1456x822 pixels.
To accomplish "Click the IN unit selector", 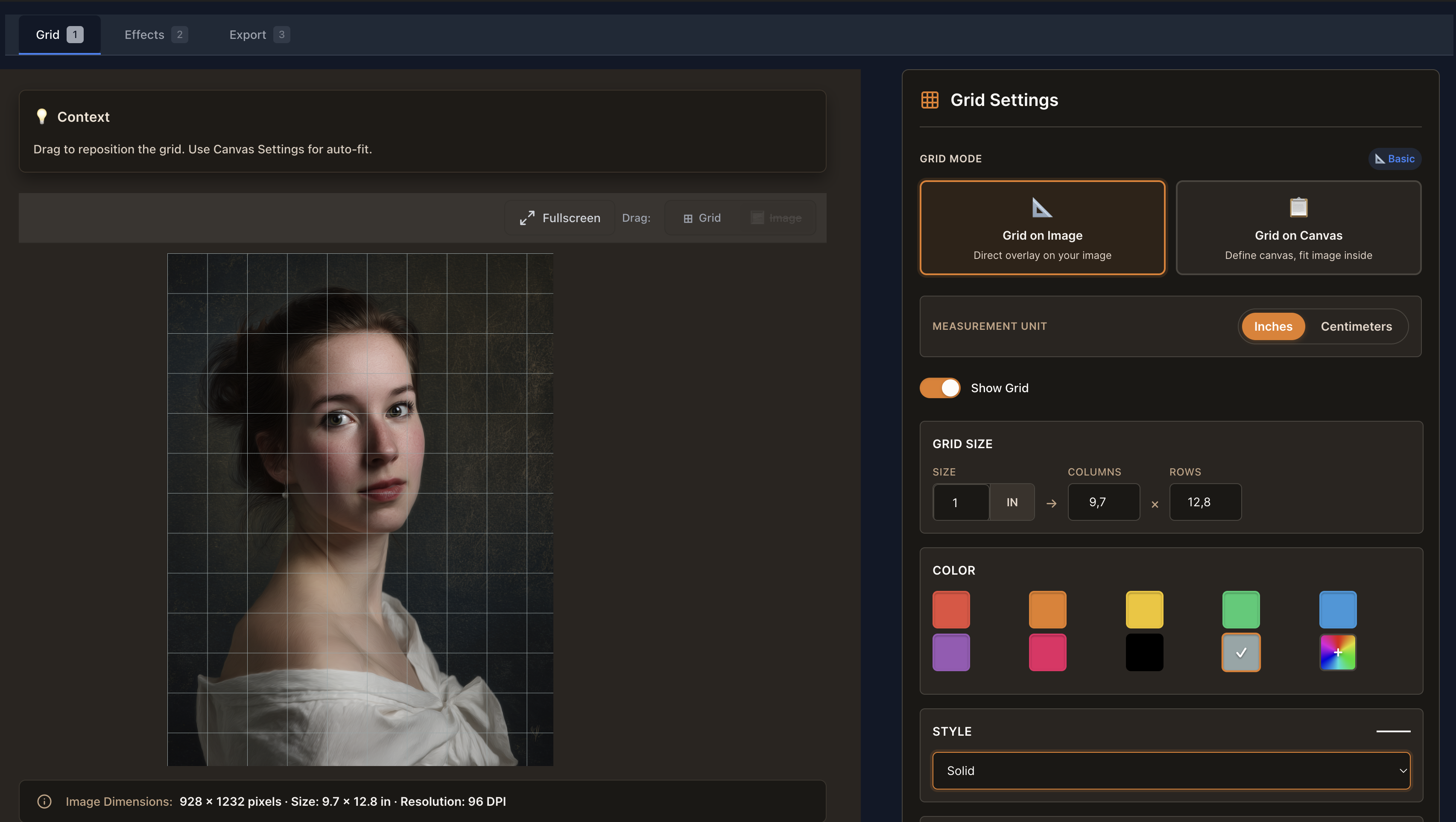I will pos(1012,502).
